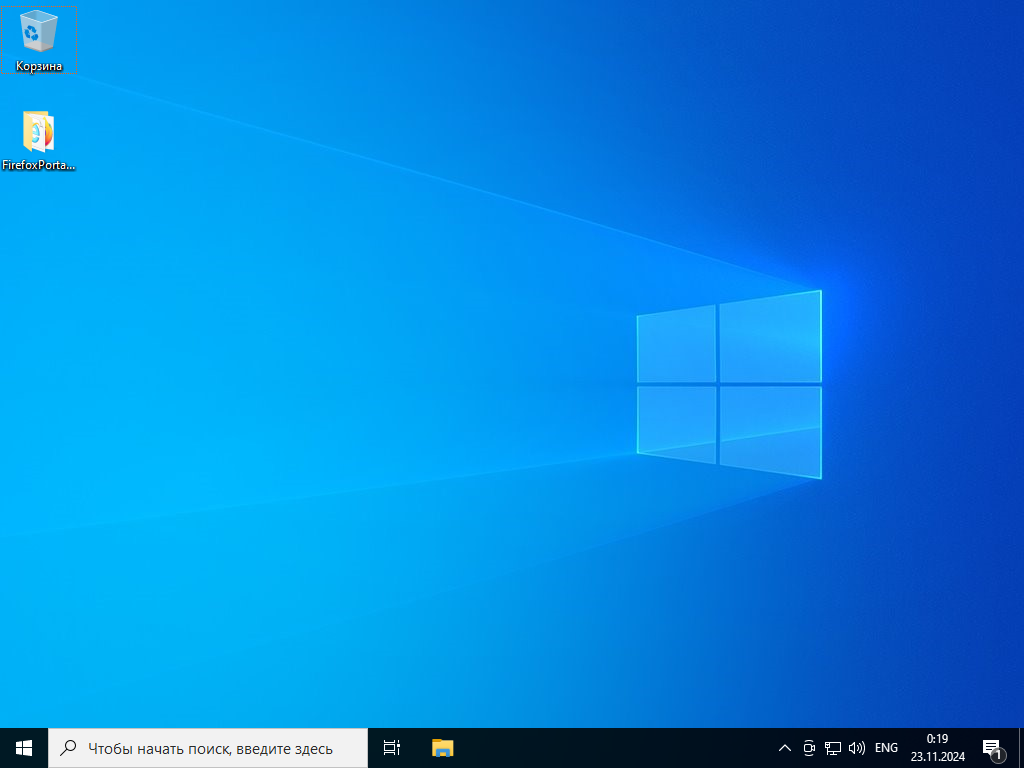This screenshot has height=768, width=1024.
Task: Open the Windows Start menu
Action: tap(24, 747)
